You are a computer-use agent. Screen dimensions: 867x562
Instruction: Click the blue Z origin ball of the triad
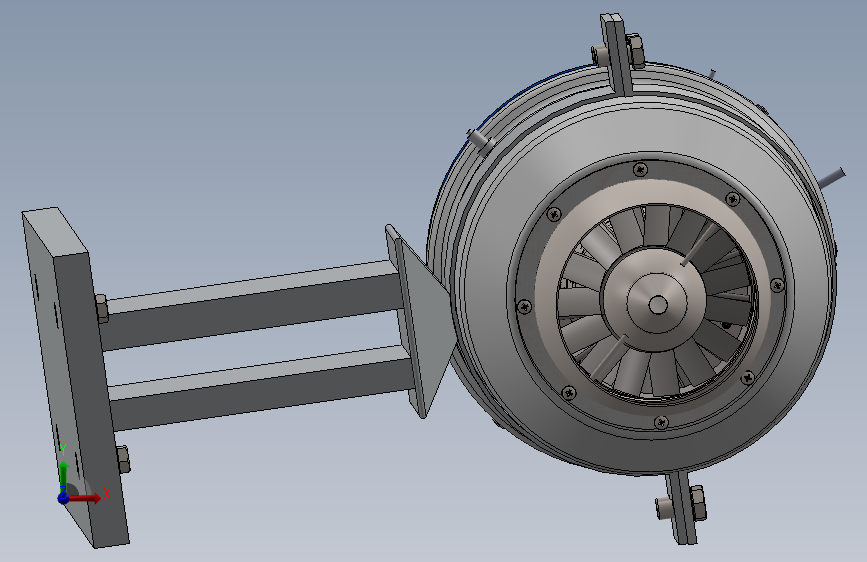(x=64, y=498)
